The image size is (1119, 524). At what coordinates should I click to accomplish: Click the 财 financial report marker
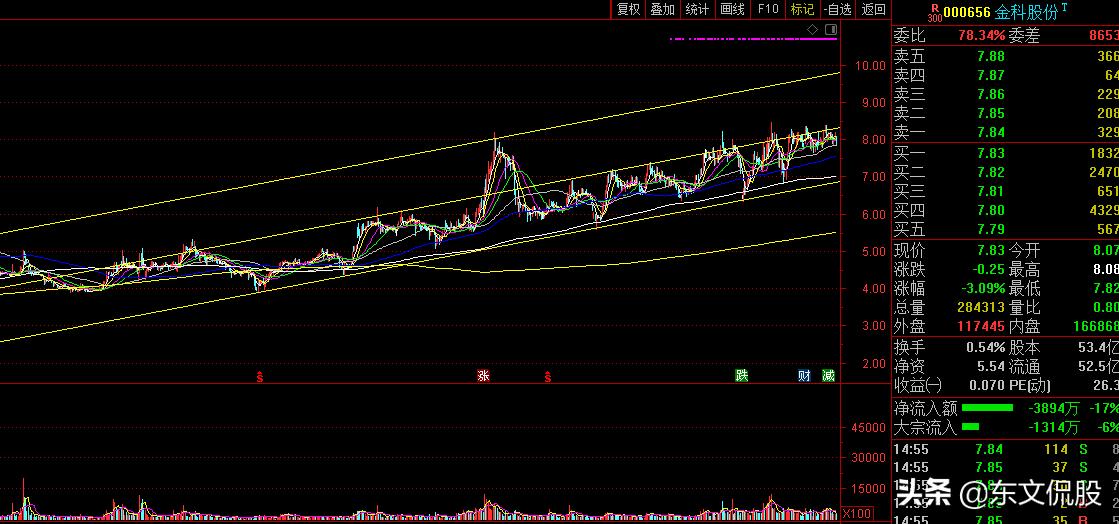[x=804, y=376]
